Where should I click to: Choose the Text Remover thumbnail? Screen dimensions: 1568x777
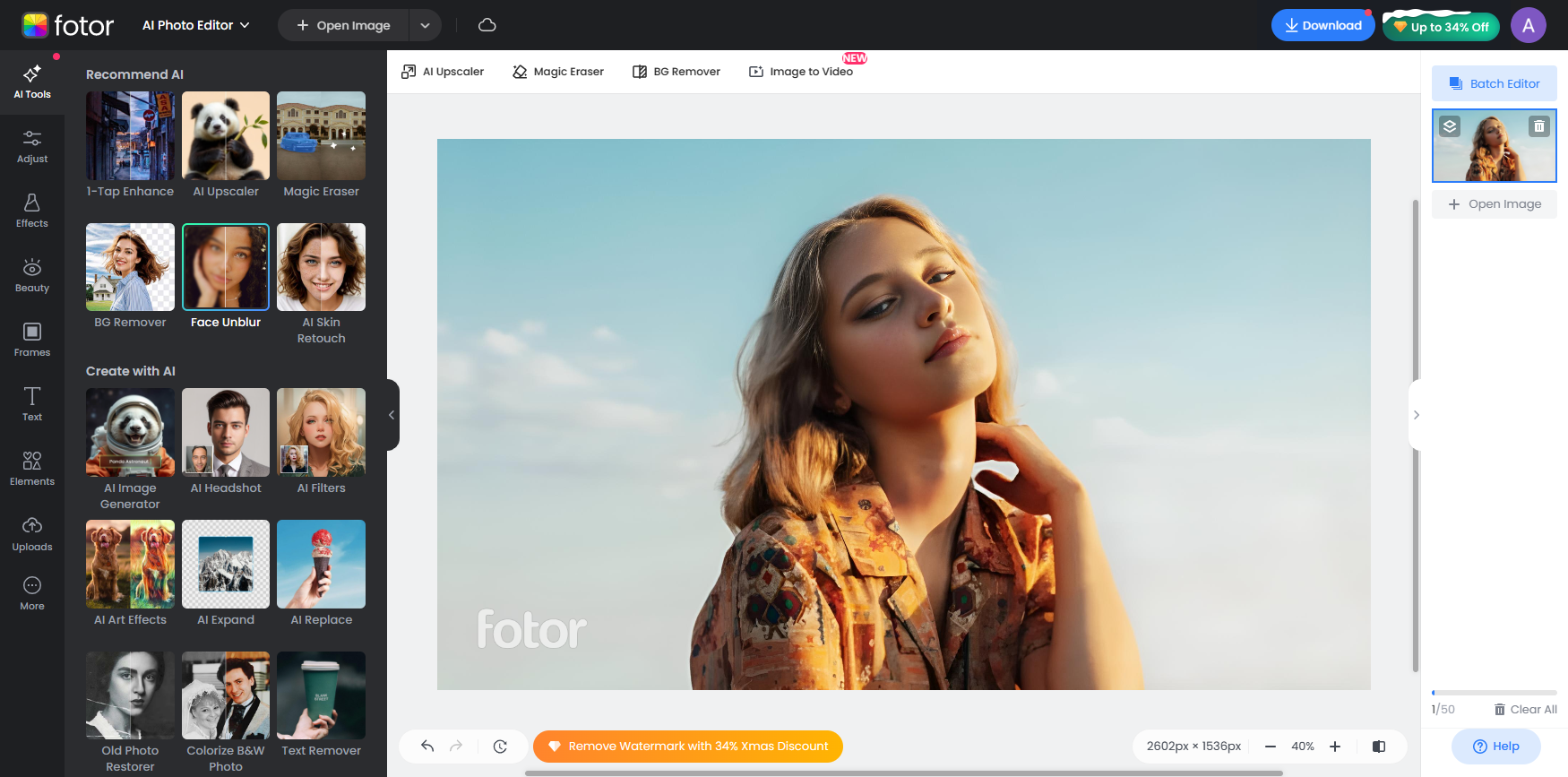(x=321, y=695)
